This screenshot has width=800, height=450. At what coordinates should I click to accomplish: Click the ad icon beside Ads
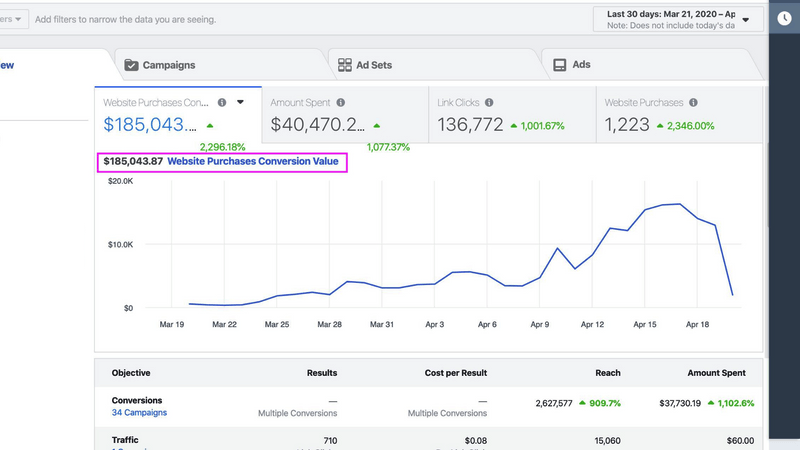[x=560, y=65]
